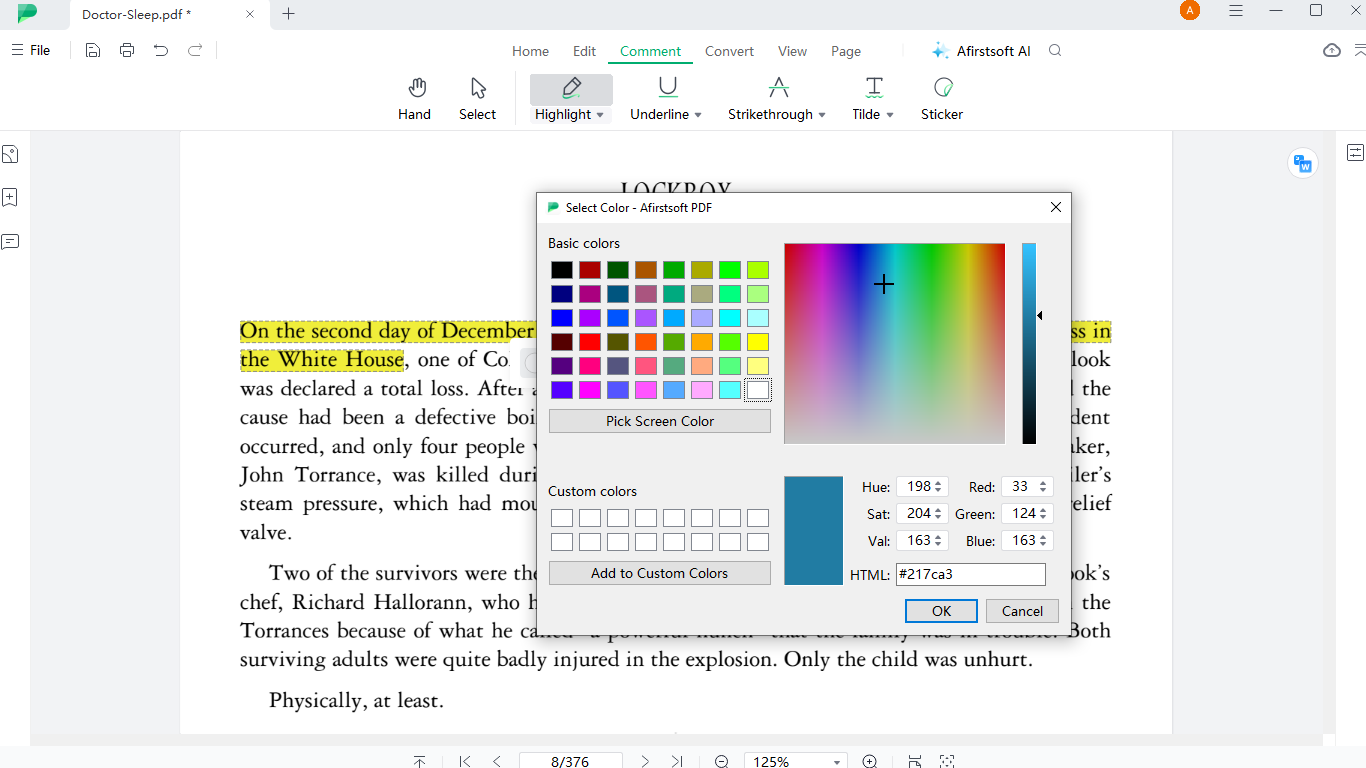Open a new tab with the plus icon

[289, 14]
